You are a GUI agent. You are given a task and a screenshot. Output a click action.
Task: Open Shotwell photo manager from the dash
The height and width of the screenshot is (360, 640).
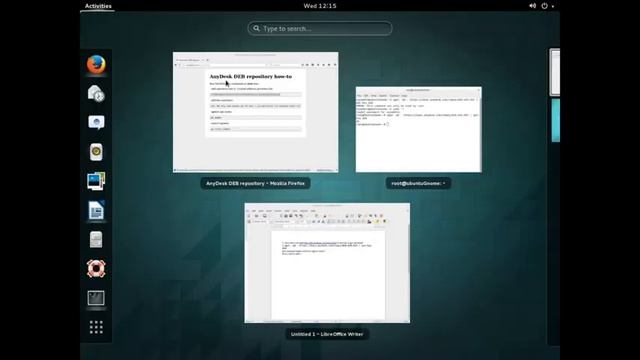pyautogui.click(x=96, y=181)
